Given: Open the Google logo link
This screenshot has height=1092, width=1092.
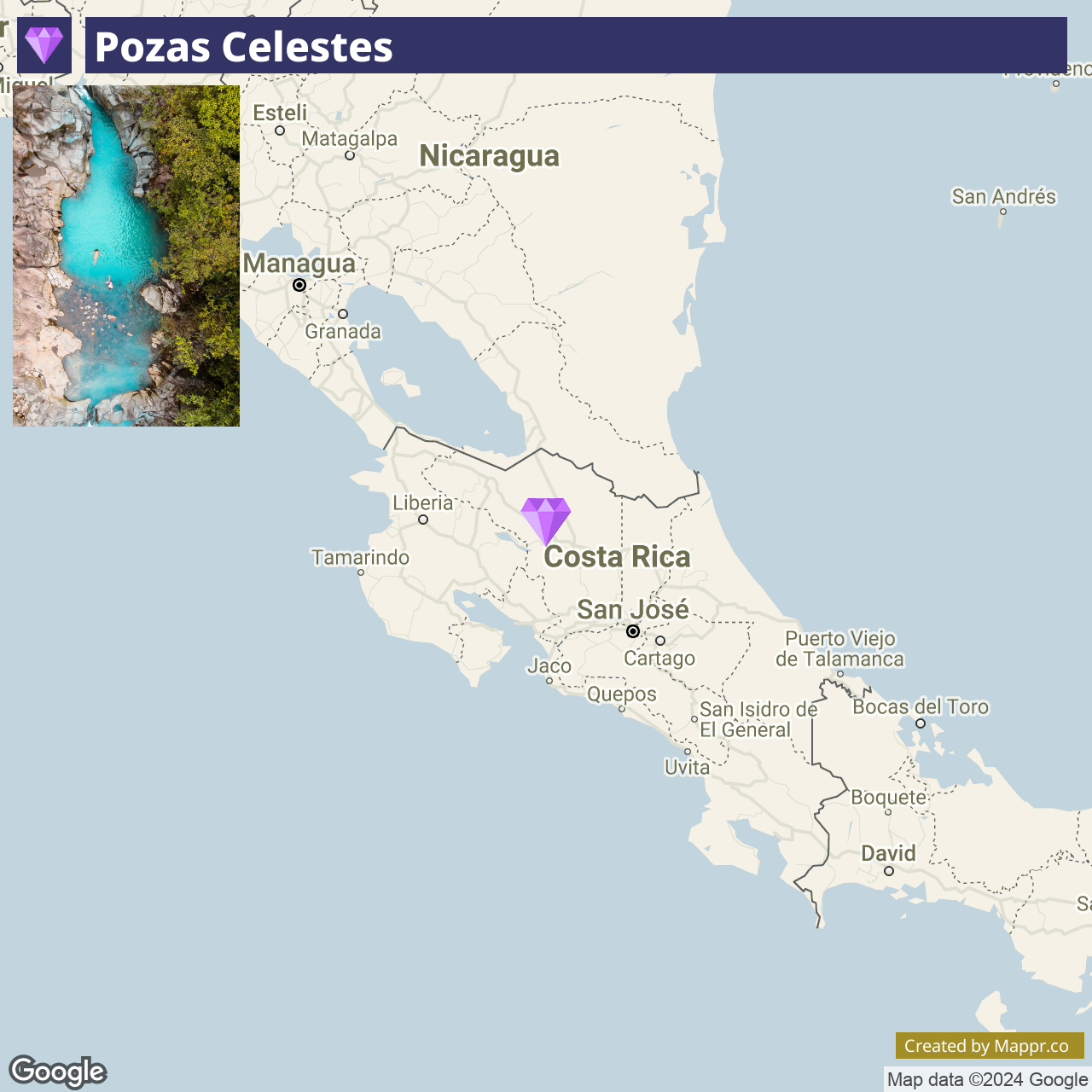Looking at the screenshot, I should pyautogui.click(x=58, y=1072).
